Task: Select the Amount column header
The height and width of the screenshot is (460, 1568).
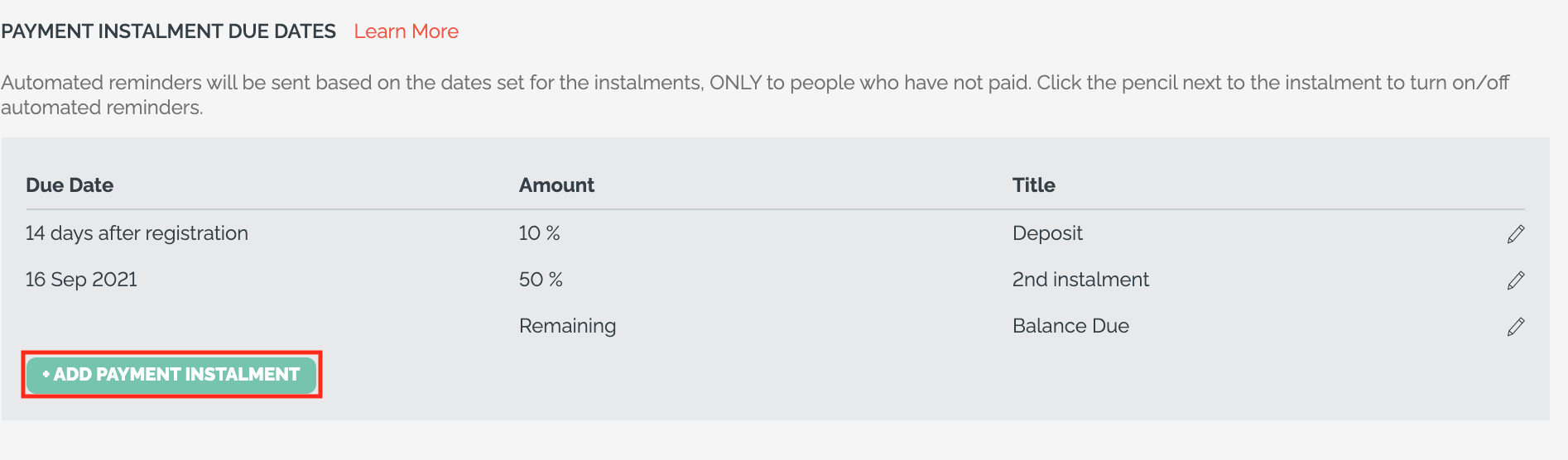Action: [x=556, y=185]
